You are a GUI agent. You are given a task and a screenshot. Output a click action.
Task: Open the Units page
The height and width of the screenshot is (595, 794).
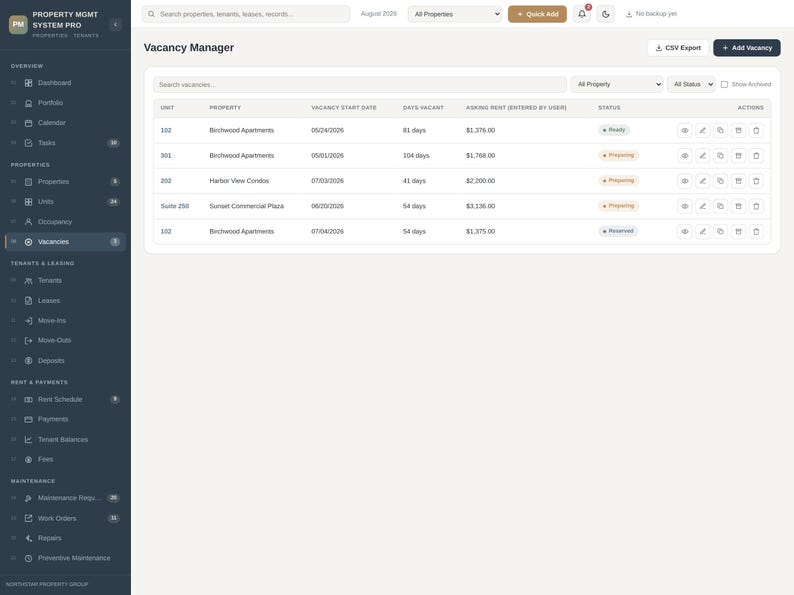point(65,202)
